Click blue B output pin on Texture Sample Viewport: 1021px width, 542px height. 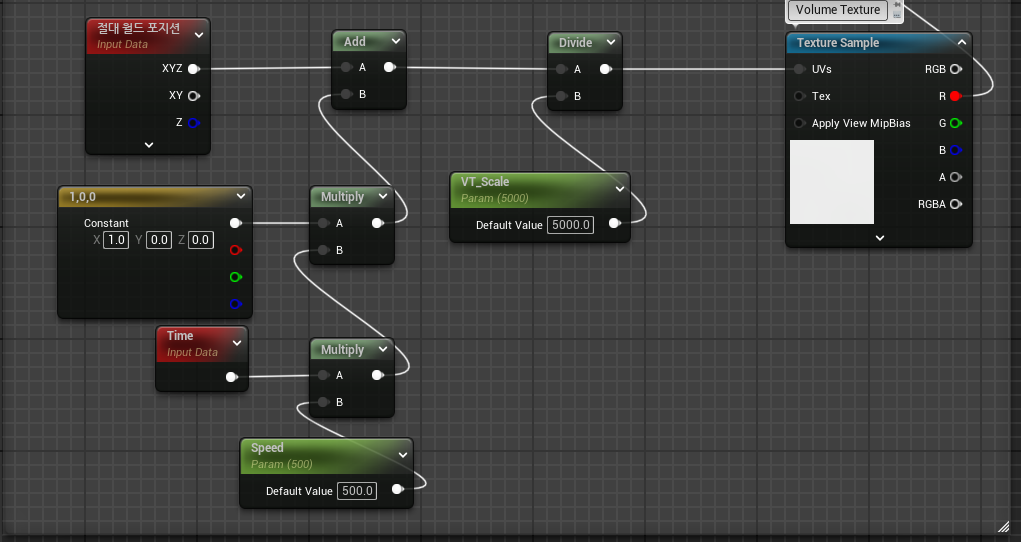point(955,150)
